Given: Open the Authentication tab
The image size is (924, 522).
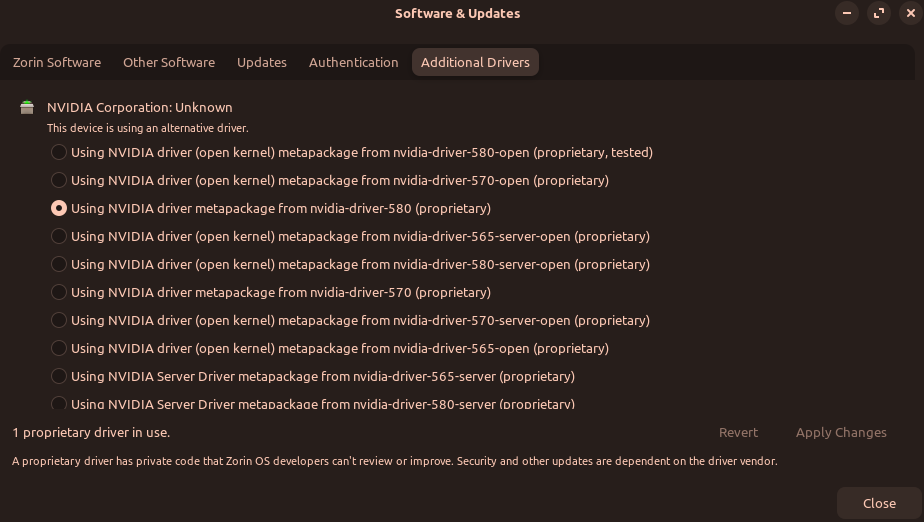Looking at the screenshot, I should pos(353,62).
